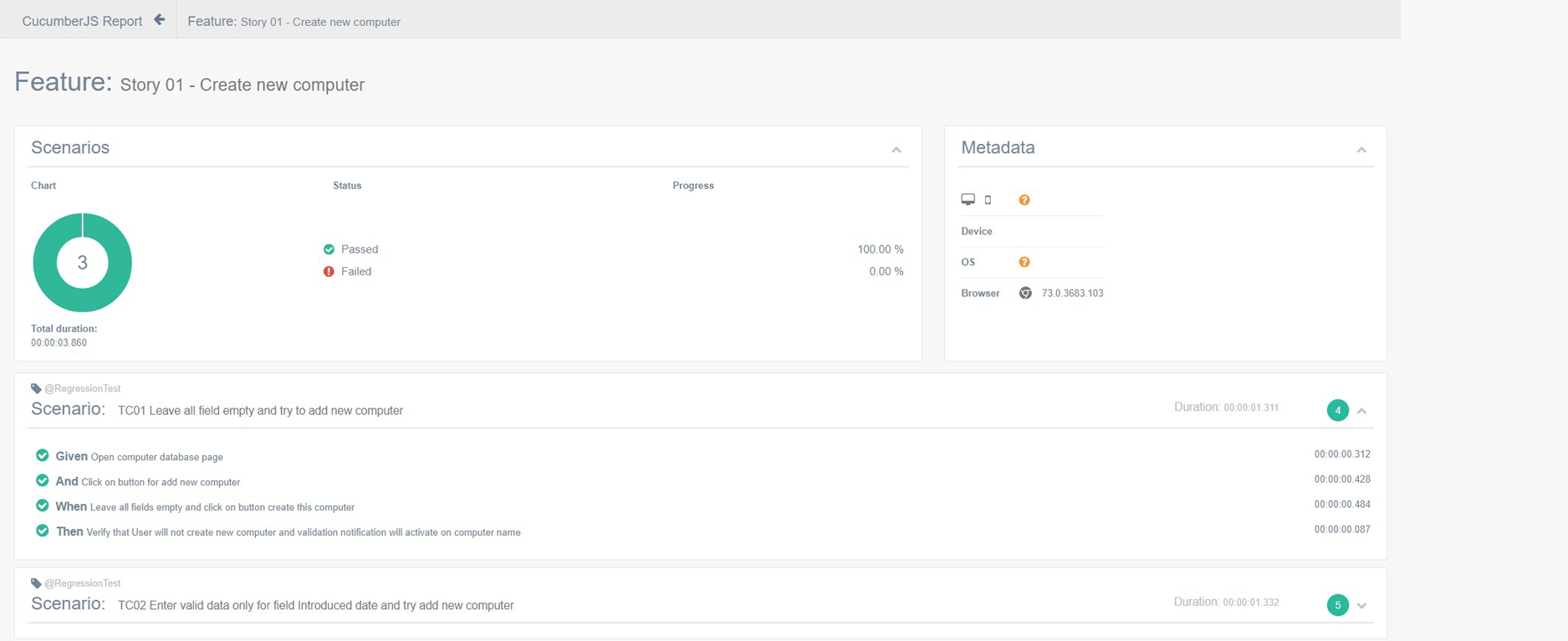1568x641 pixels.
Task: Click Given step time 00:00:00.312
Action: [1342, 454]
